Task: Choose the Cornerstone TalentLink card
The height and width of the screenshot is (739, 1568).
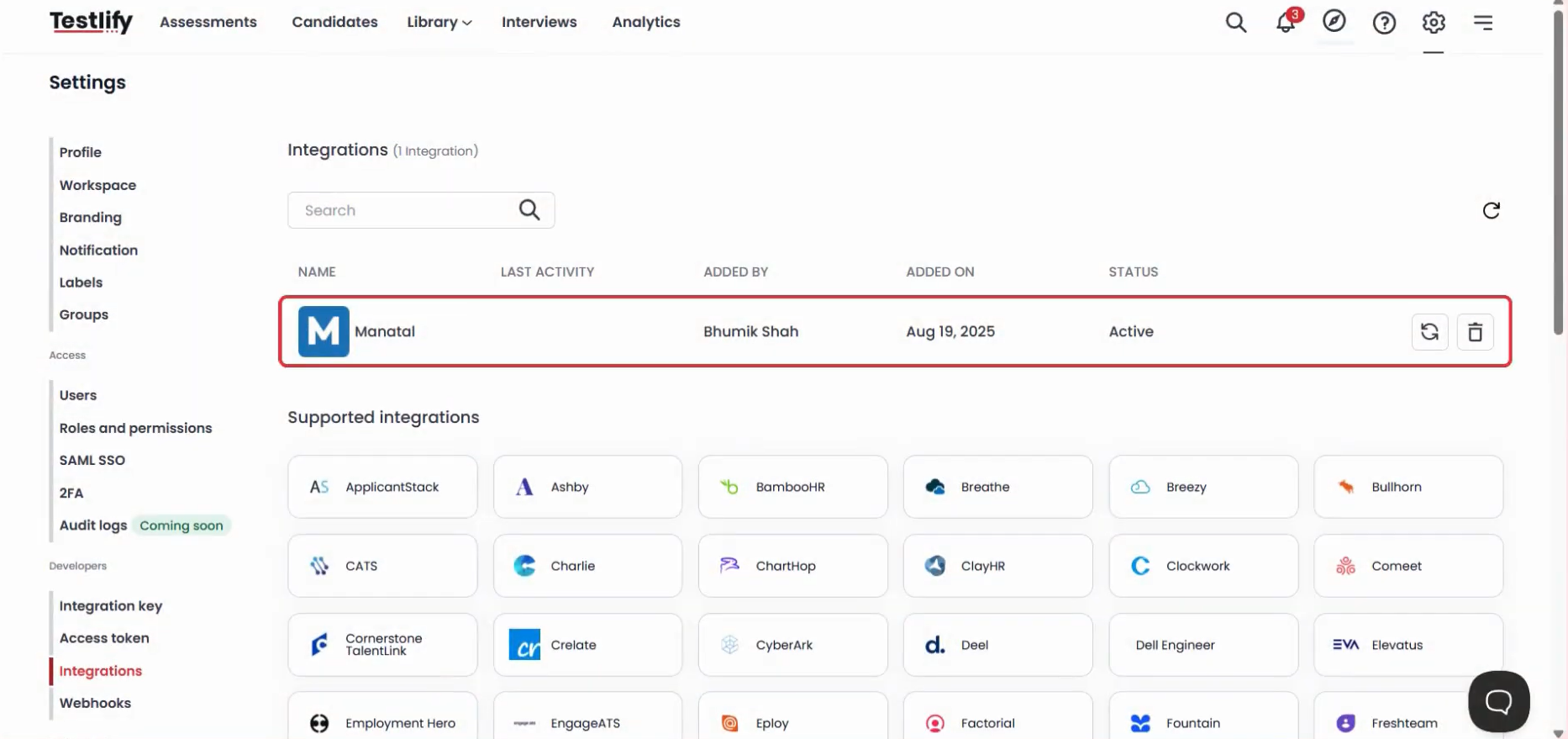Action: coord(382,645)
